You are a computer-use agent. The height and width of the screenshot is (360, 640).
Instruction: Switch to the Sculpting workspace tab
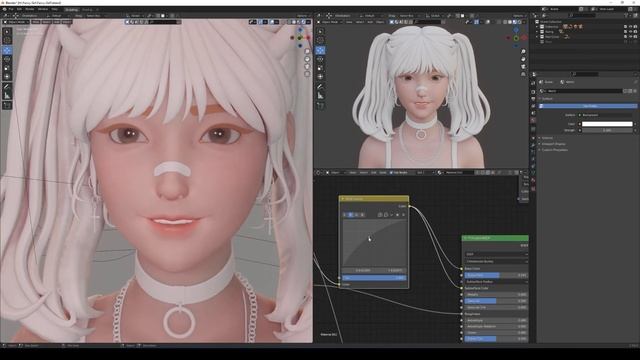click(x=72, y=9)
